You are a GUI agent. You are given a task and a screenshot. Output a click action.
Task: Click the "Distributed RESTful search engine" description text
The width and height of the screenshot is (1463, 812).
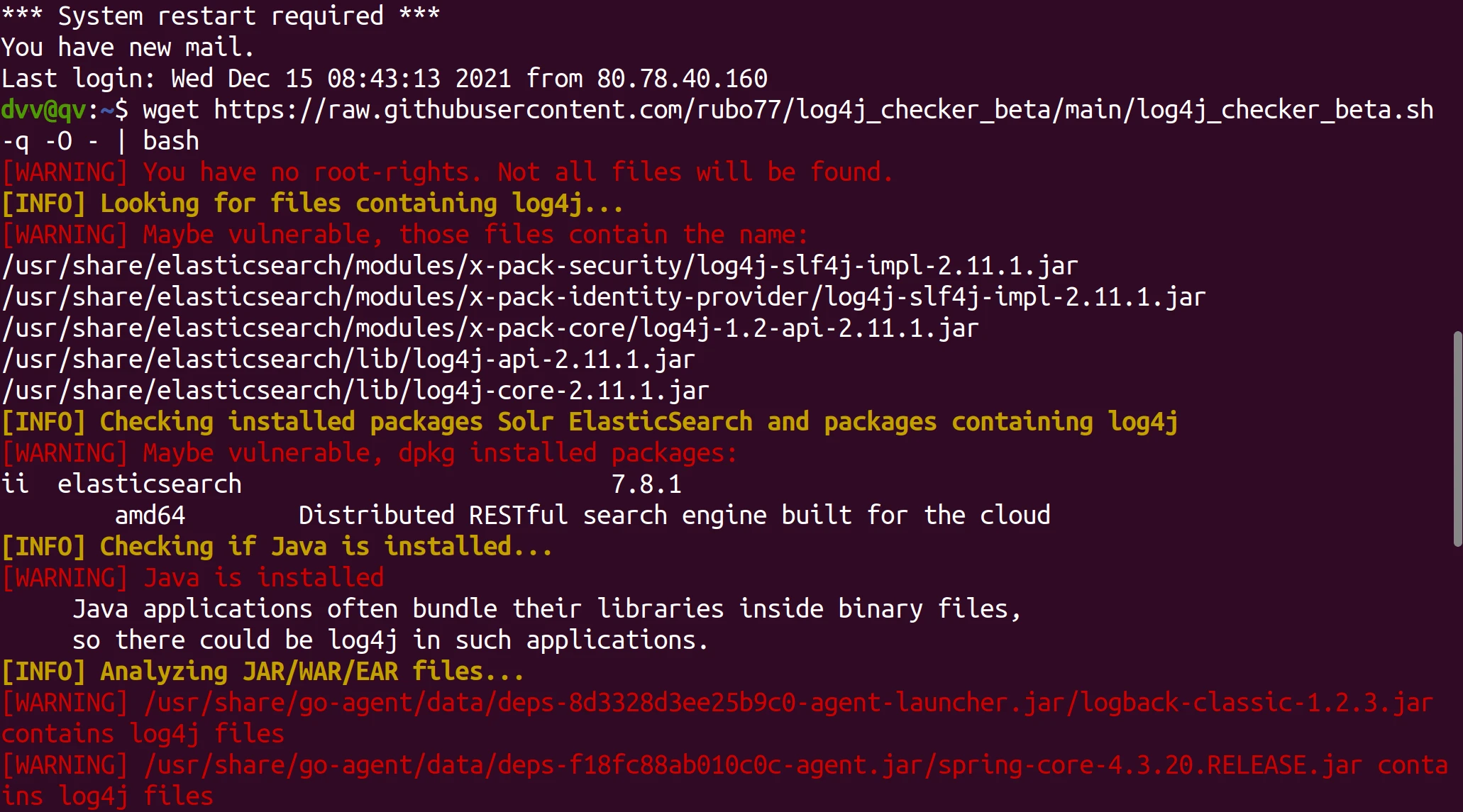(x=674, y=516)
